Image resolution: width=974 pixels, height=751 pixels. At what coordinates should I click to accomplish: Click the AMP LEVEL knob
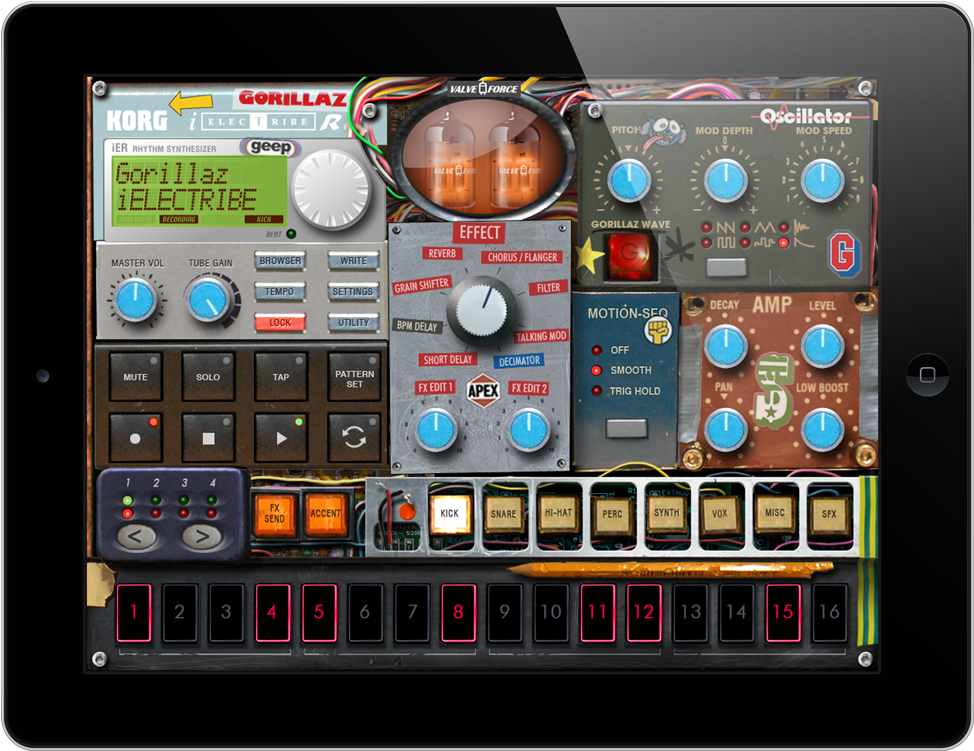click(822, 346)
